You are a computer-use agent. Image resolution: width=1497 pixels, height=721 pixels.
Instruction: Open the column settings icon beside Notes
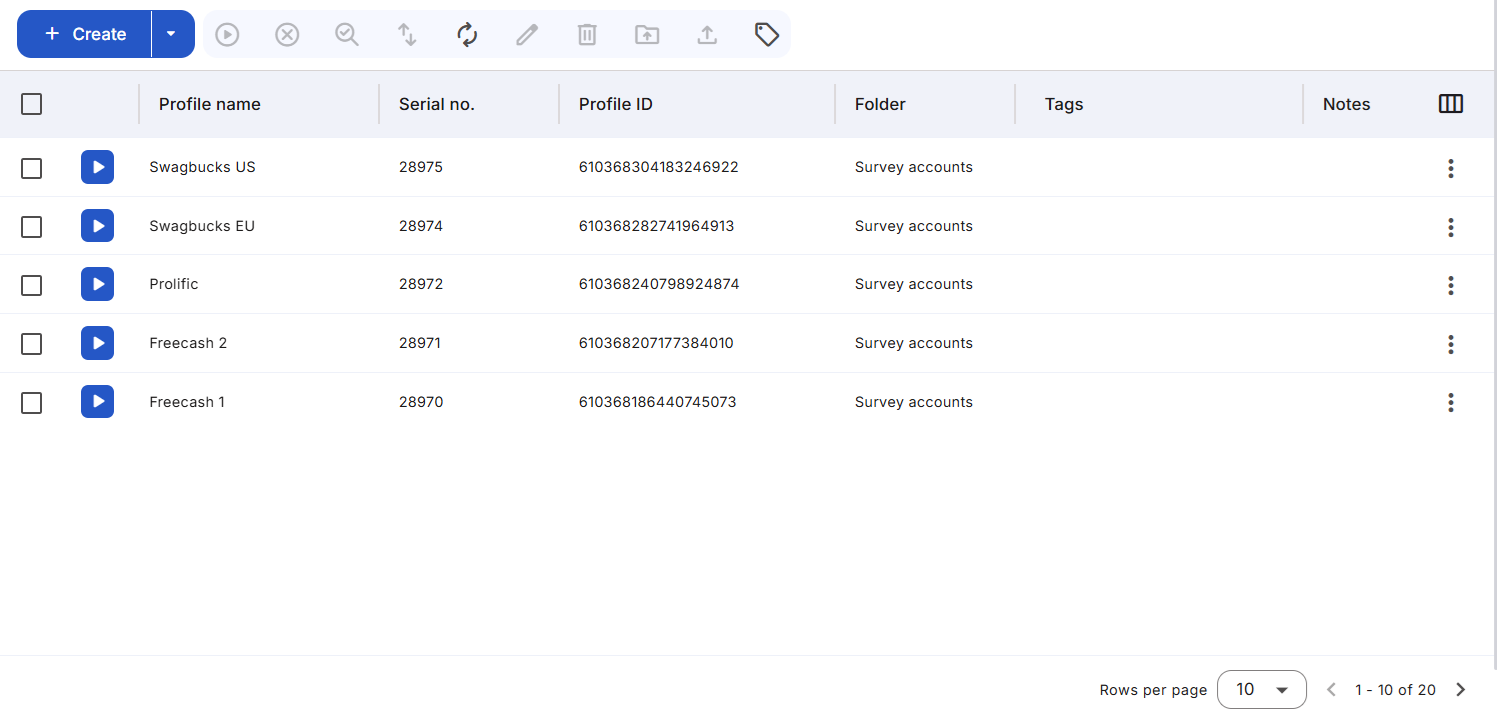click(x=1450, y=103)
